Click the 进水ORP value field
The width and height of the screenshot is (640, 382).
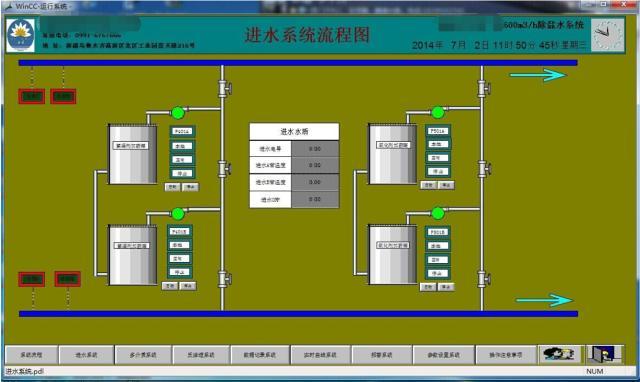click(315, 199)
